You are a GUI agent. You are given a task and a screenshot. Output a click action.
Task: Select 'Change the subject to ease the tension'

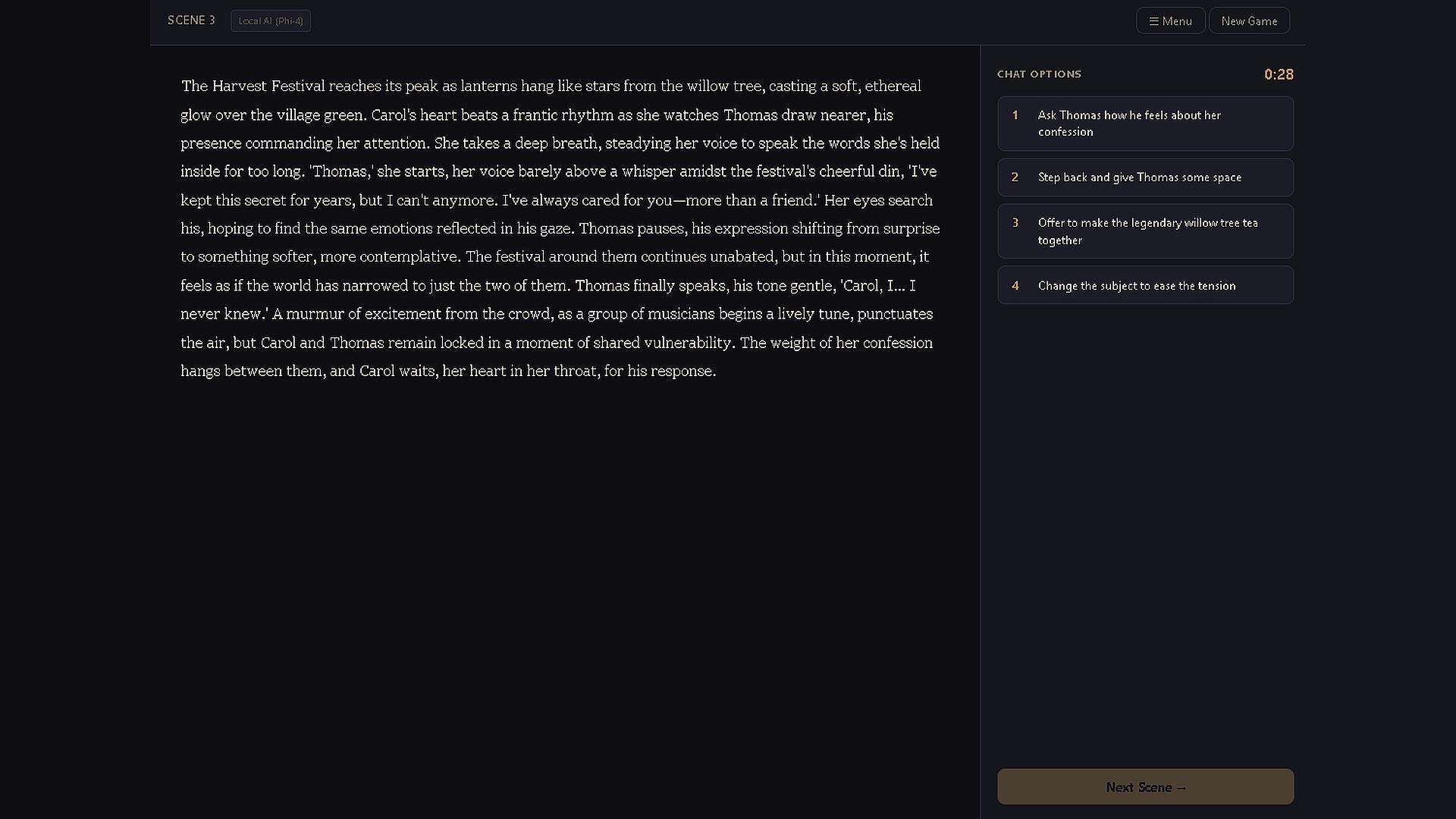[1145, 285]
